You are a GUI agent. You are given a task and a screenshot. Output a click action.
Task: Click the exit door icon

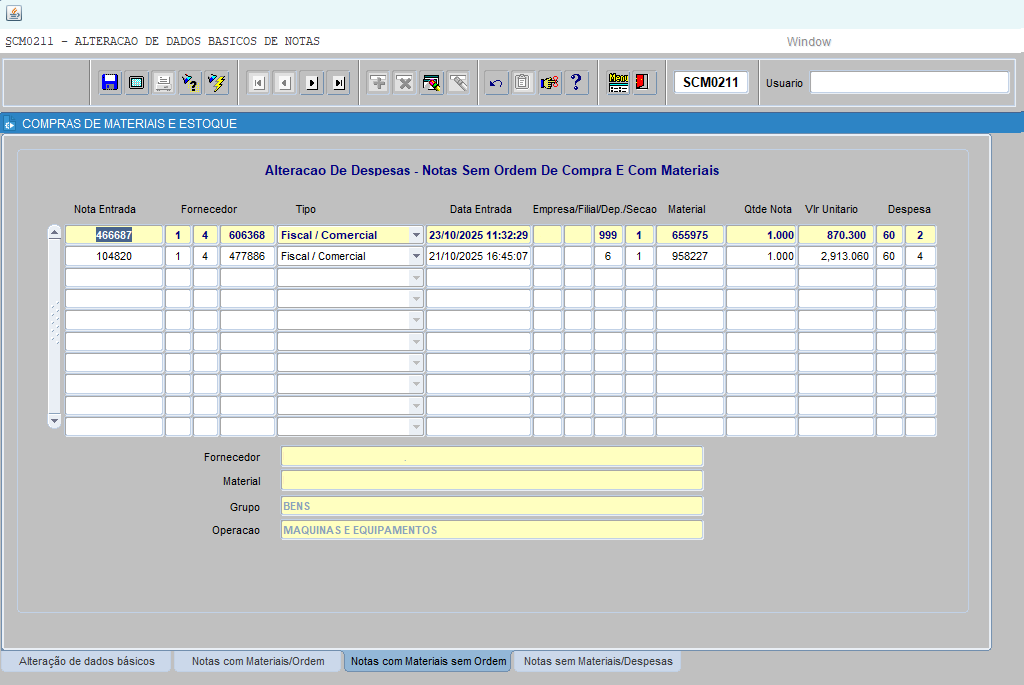point(644,83)
